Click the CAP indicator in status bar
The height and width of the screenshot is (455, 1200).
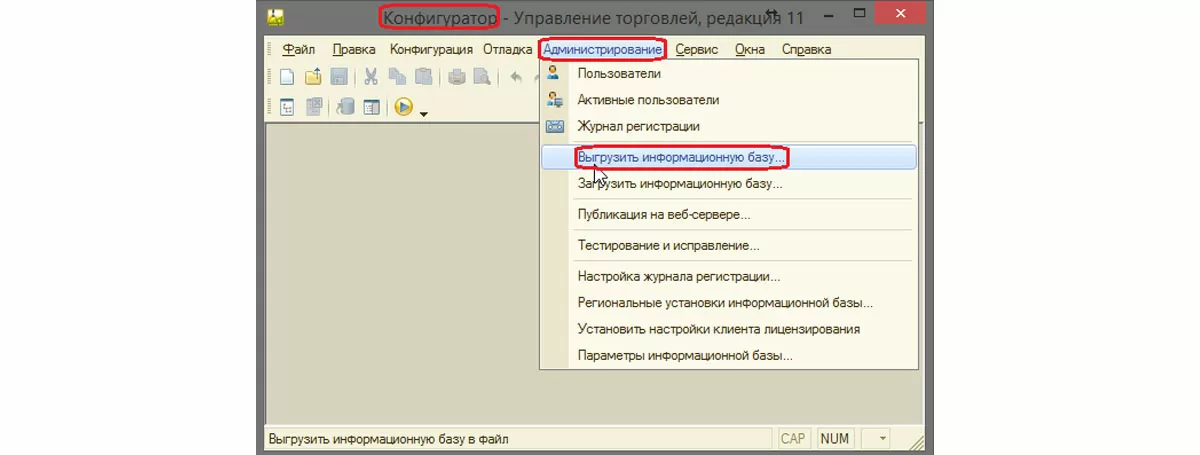tap(794, 439)
